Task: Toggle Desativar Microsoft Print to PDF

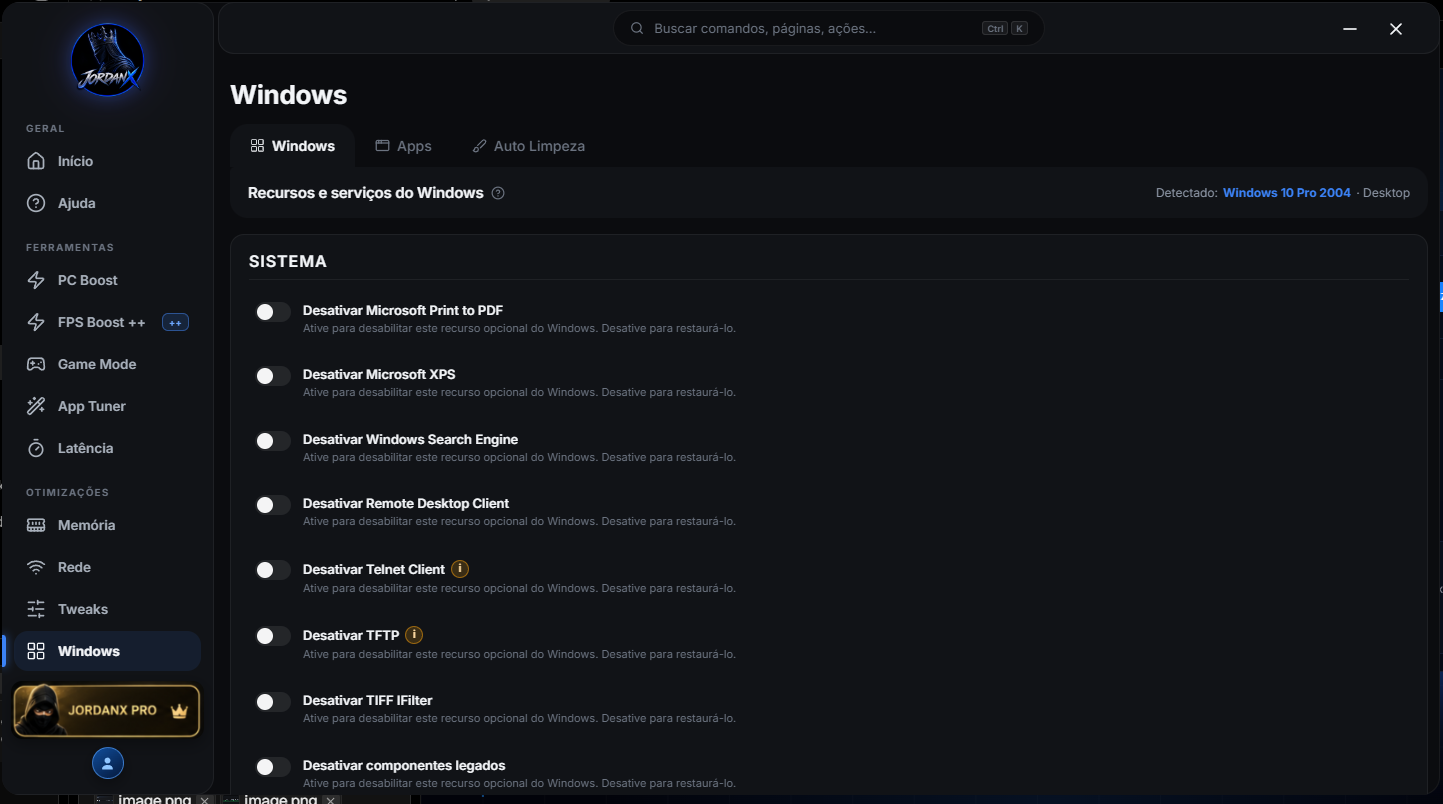Action: (x=272, y=312)
